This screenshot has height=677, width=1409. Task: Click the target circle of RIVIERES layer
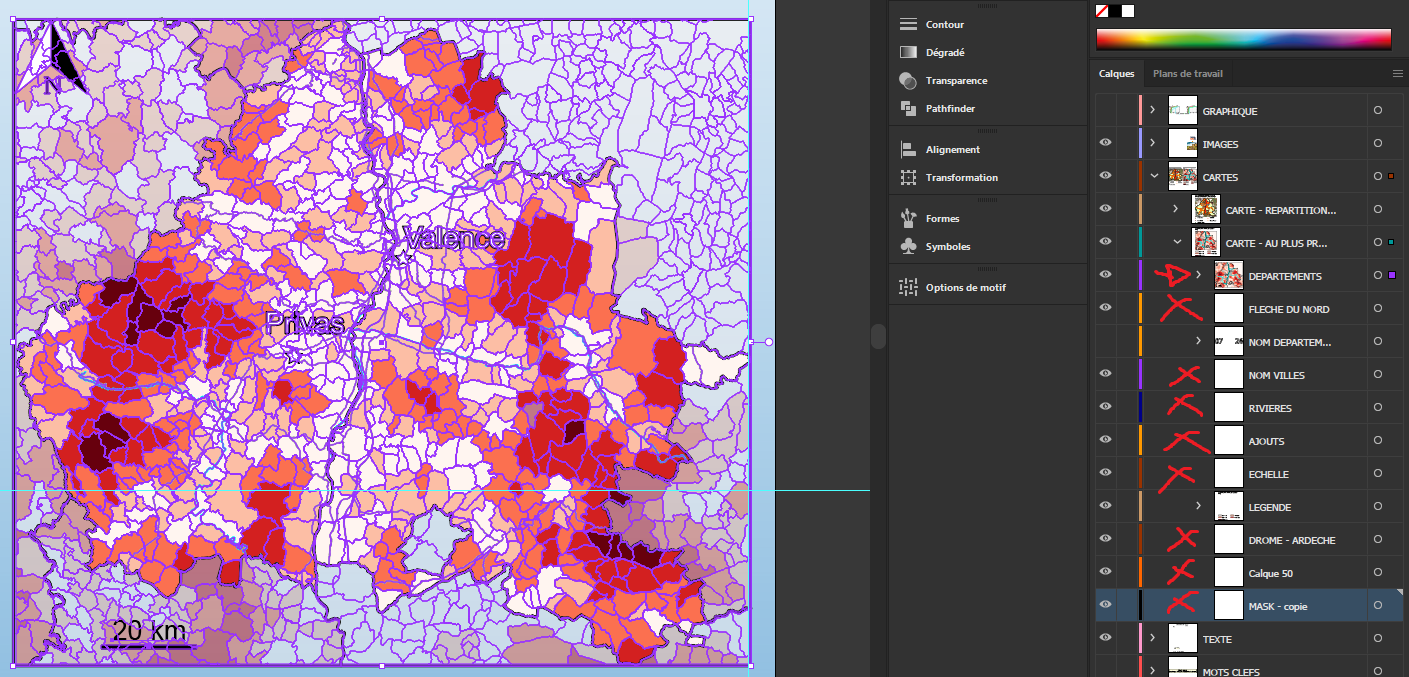point(1378,408)
